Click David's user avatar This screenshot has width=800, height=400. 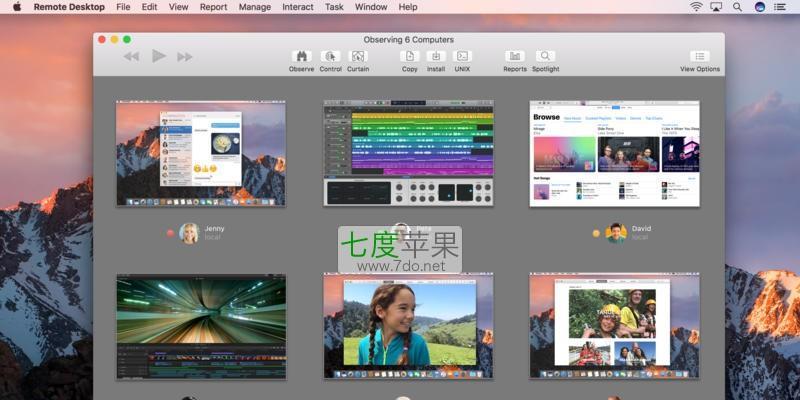tap(616, 233)
